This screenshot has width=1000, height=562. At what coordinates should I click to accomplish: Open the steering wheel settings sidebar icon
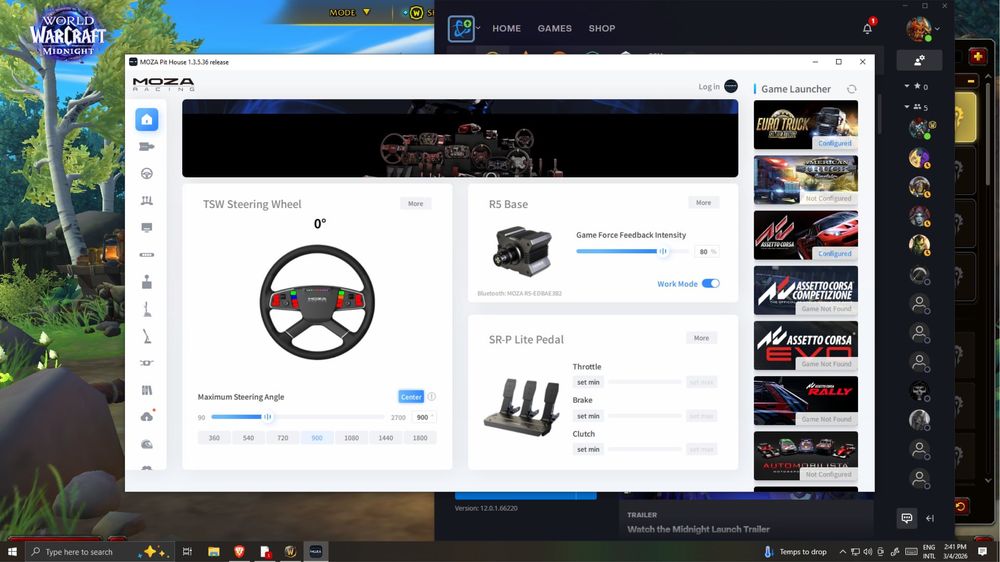coord(147,174)
